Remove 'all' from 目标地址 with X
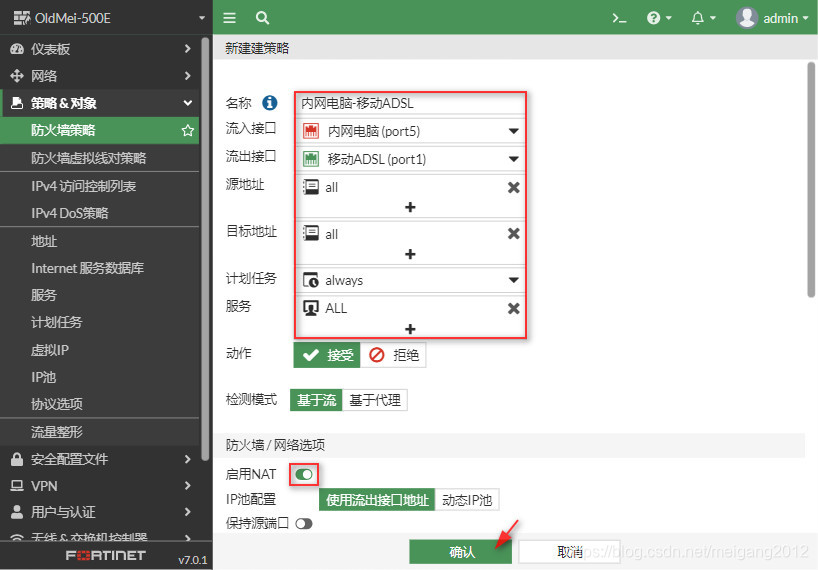 (514, 234)
